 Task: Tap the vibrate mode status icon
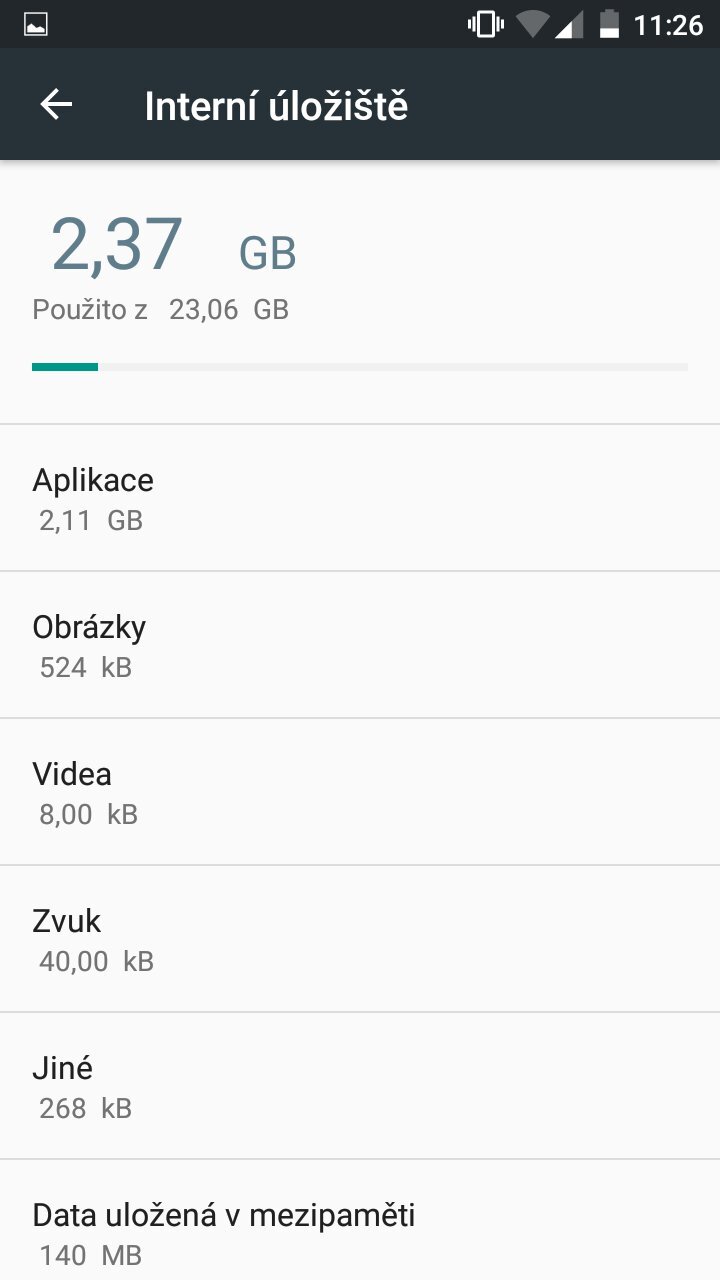[x=485, y=25]
